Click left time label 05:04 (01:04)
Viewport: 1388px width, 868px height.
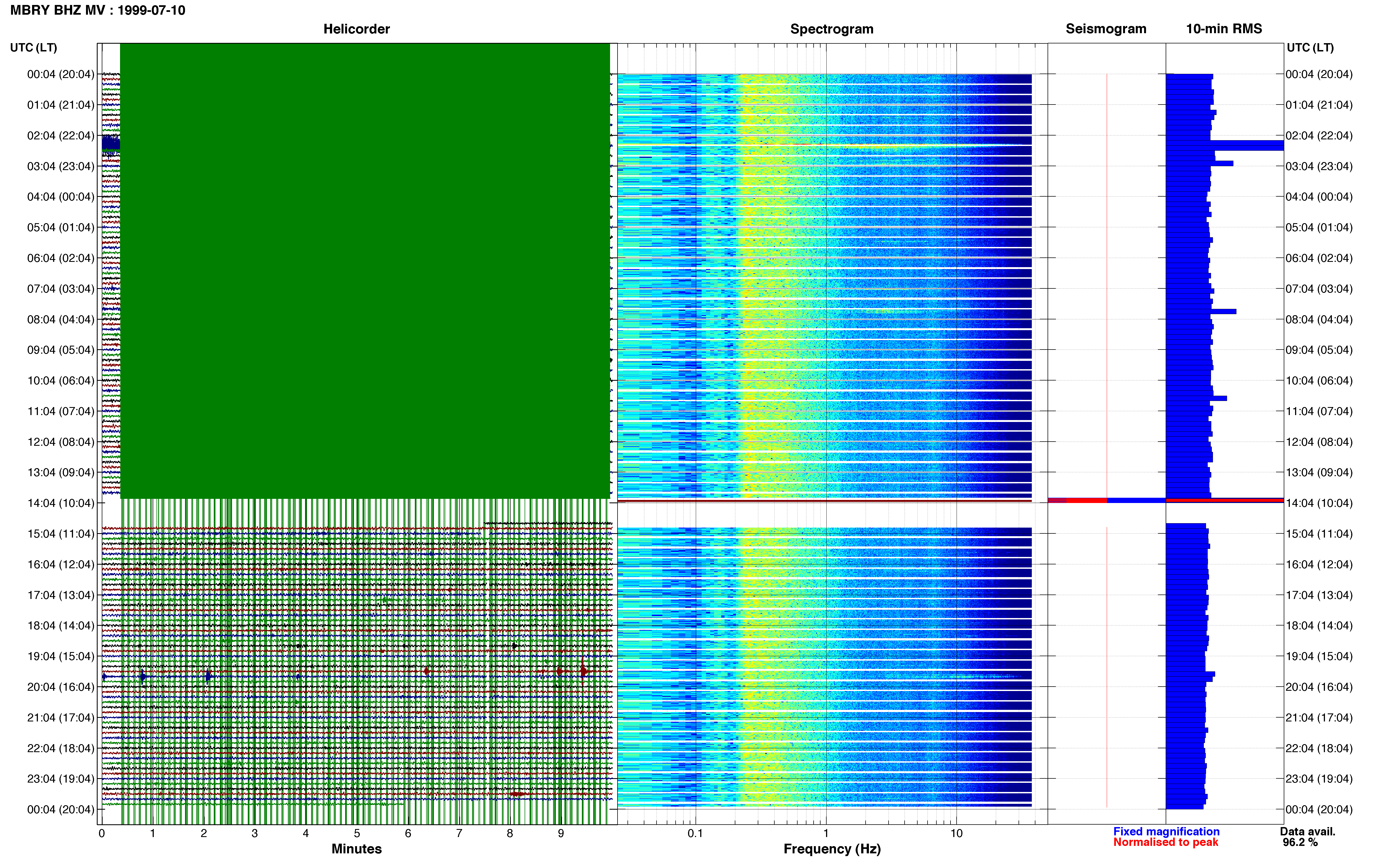[x=61, y=227]
